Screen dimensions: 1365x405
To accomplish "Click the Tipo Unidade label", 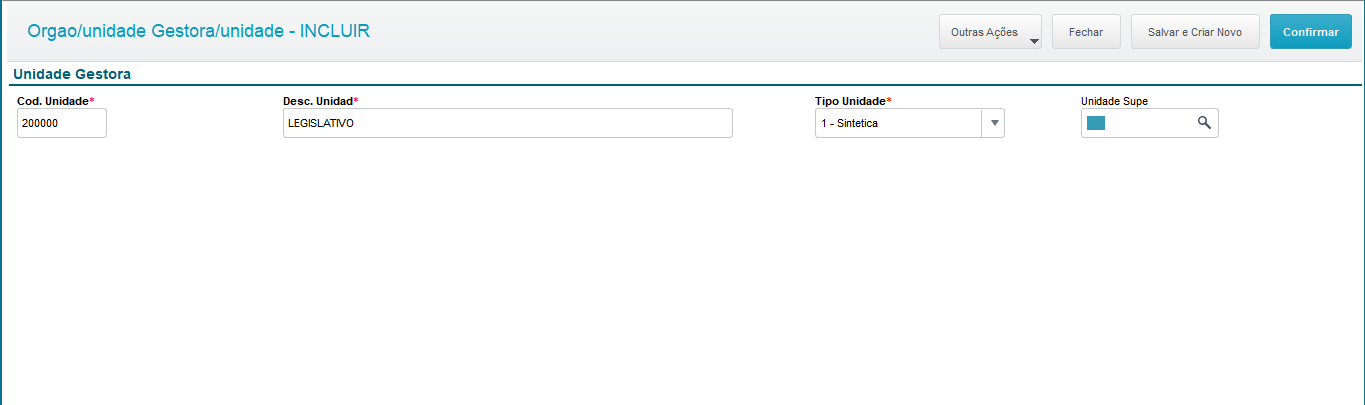I will [850, 101].
